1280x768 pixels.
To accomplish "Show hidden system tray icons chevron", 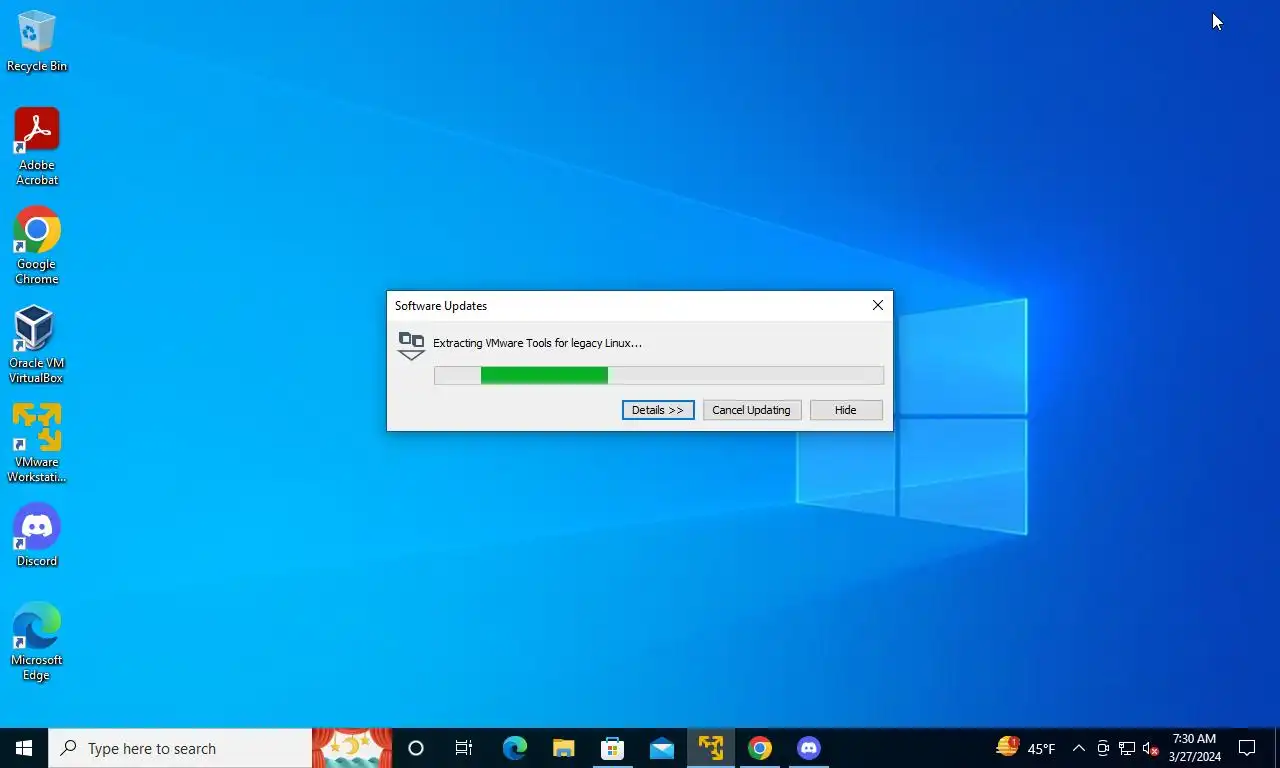I will click(x=1079, y=748).
